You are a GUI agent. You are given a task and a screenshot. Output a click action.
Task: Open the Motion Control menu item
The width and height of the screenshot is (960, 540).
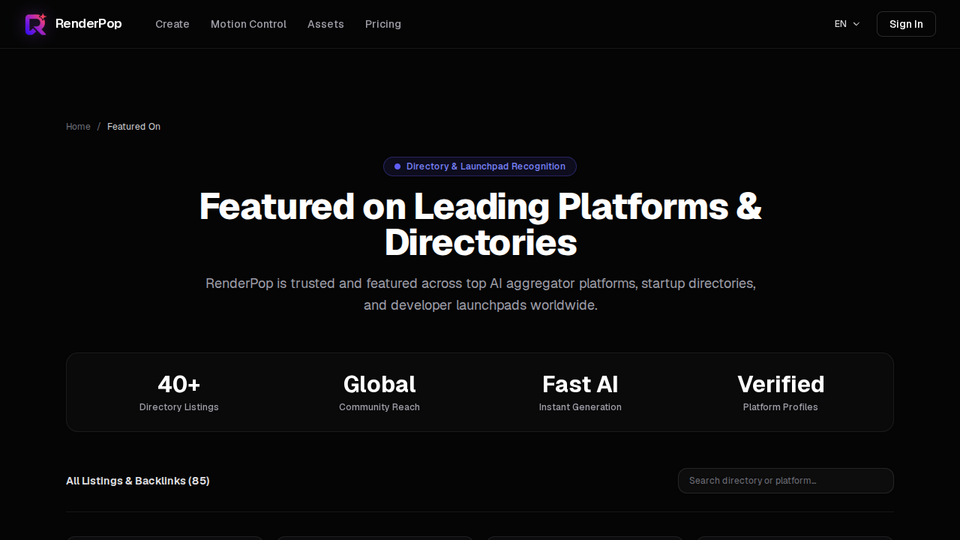point(248,24)
